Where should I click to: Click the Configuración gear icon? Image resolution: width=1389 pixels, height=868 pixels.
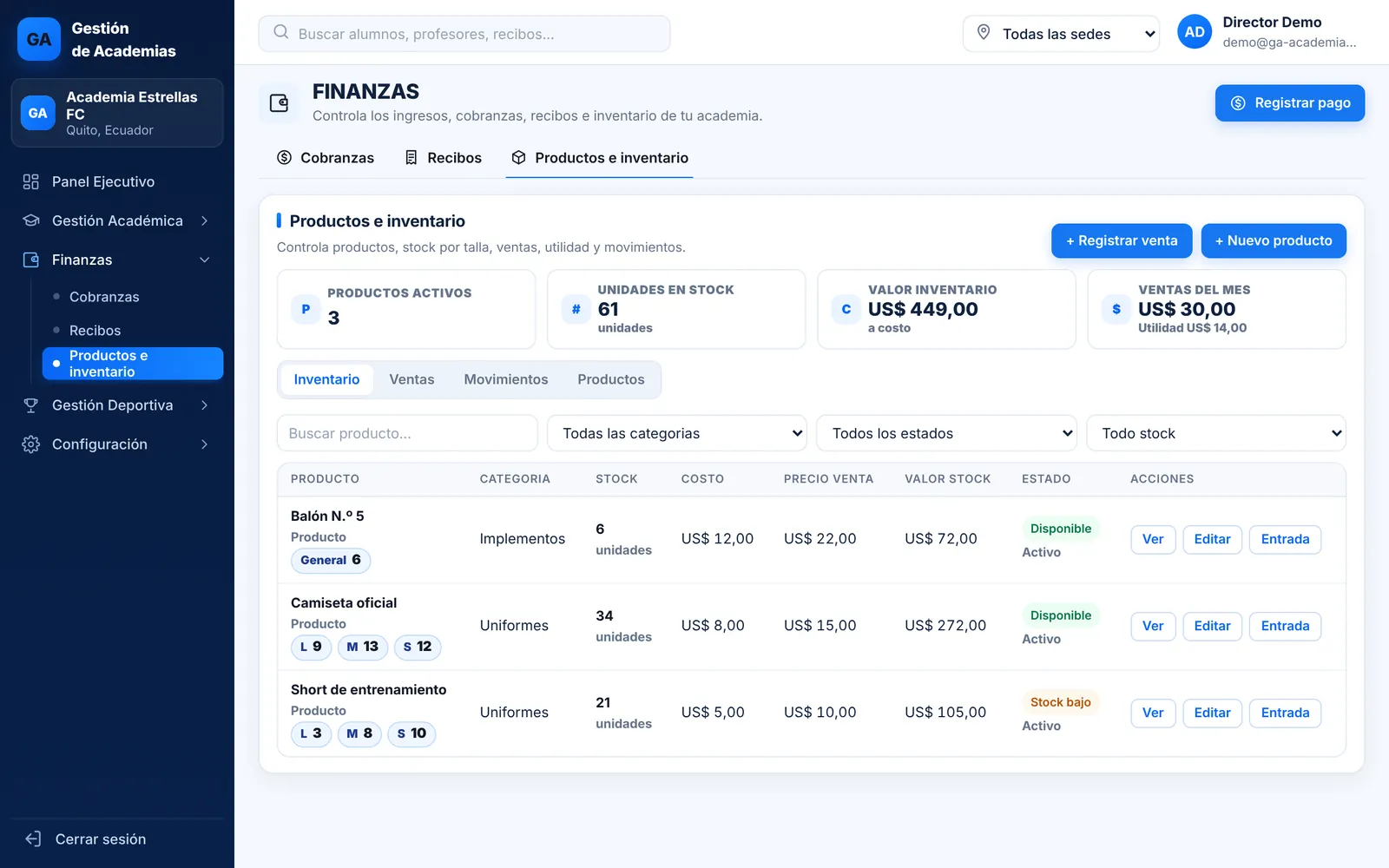31,444
